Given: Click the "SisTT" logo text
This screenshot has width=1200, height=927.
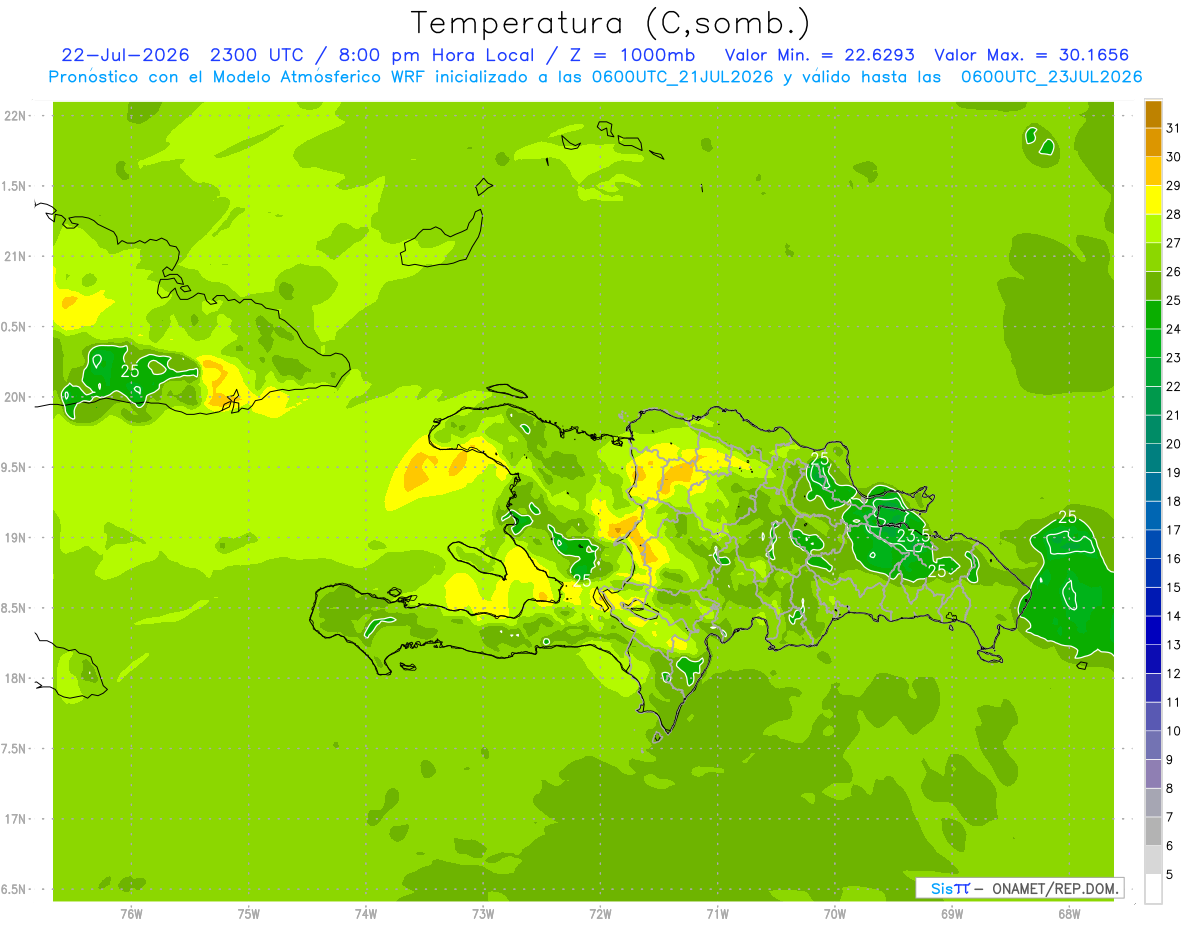Looking at the screenshot, I should pos(950,888).
